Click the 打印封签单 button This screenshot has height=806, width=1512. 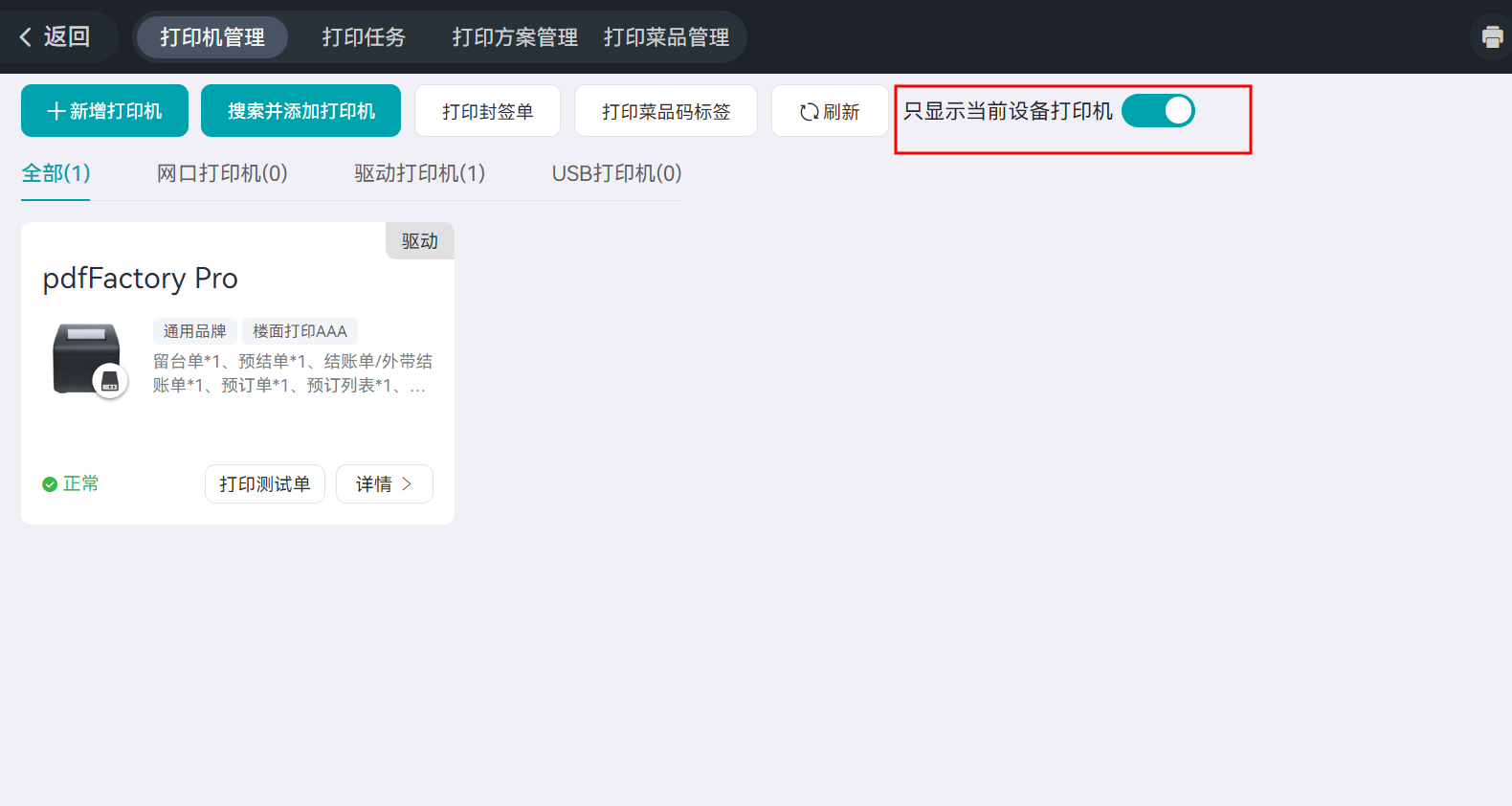pyautogui.click(x=487, y=111)
